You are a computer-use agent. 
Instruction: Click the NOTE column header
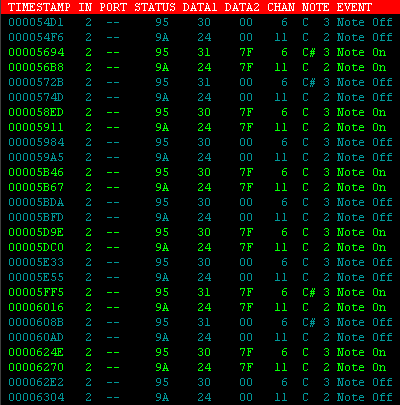point(316,7)
